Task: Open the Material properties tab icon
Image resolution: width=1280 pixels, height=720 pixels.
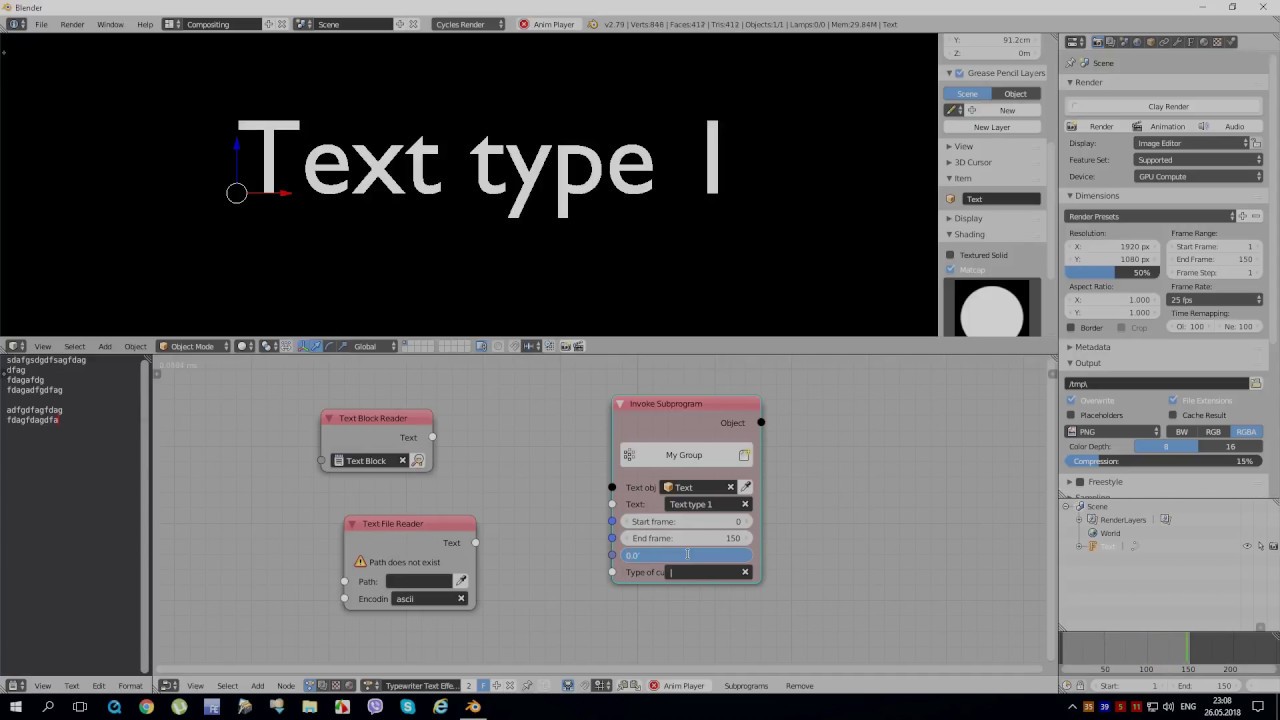Action: tap(1204, 42)
